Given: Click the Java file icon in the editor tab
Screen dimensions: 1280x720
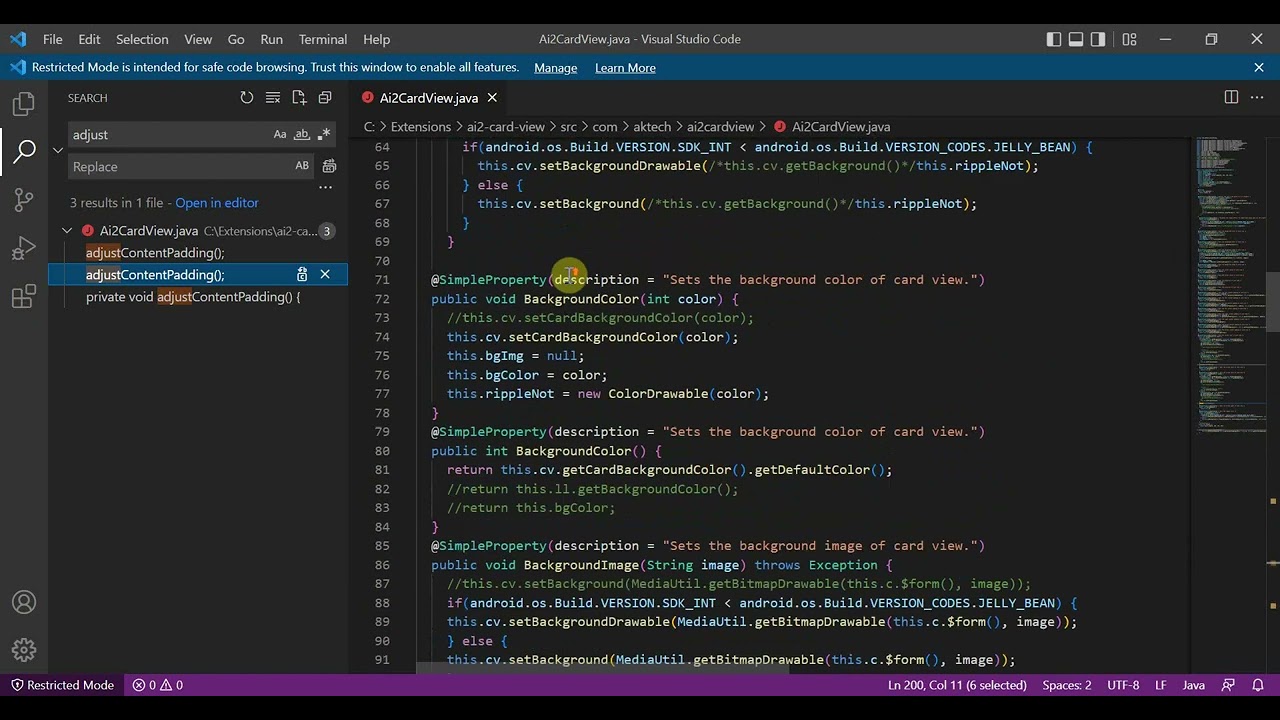Looking at the screenshot, I should click(x=368, y=98).
